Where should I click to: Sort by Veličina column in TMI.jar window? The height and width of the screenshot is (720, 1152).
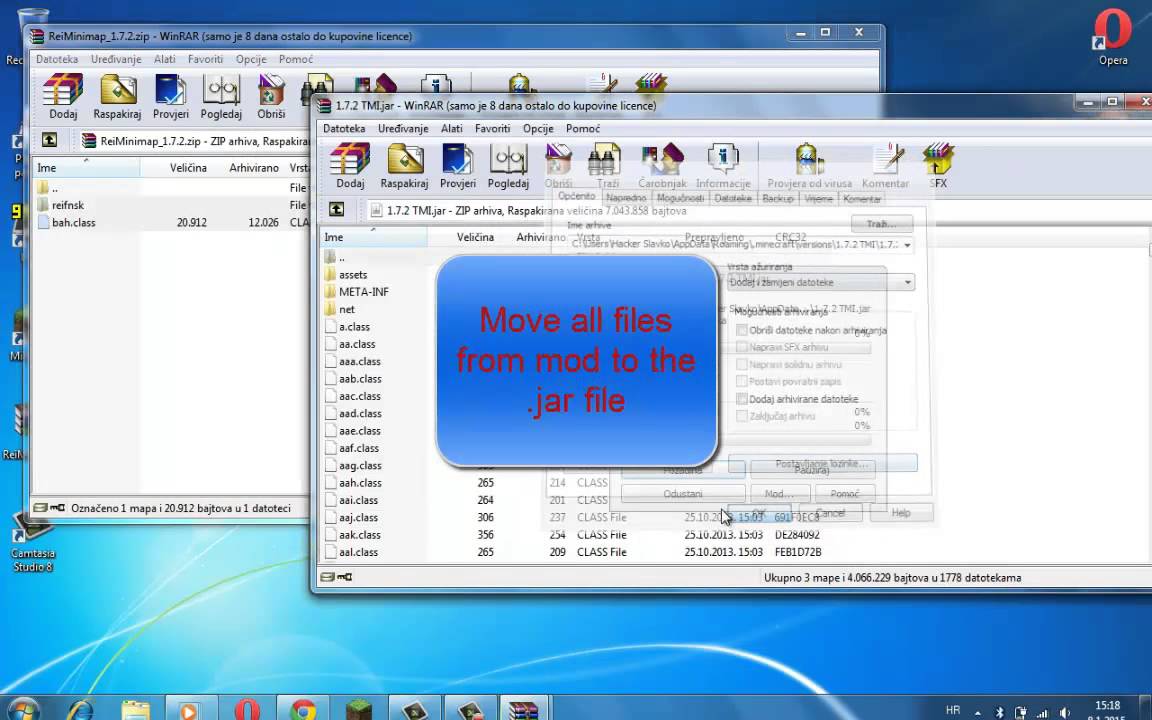pos(475,237)
